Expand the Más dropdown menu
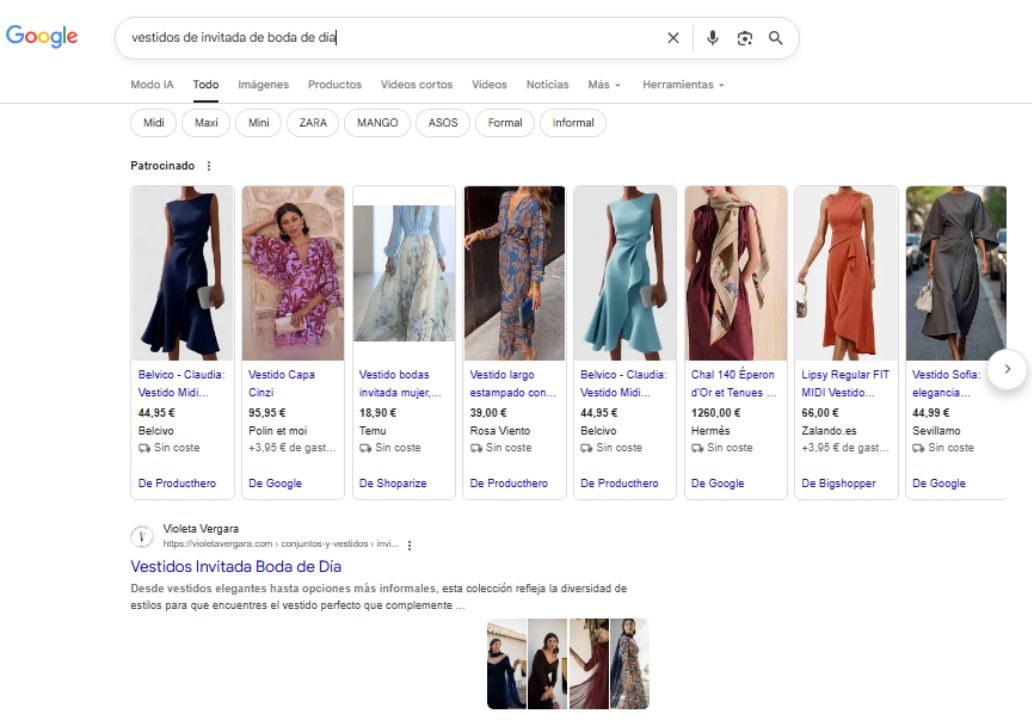Screen dimensions: 1032x720 coord(604,85)
